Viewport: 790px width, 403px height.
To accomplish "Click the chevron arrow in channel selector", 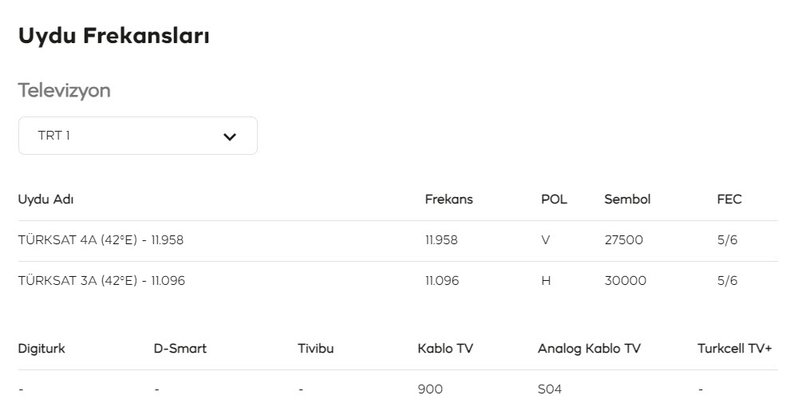I will (x=229, y=137).
